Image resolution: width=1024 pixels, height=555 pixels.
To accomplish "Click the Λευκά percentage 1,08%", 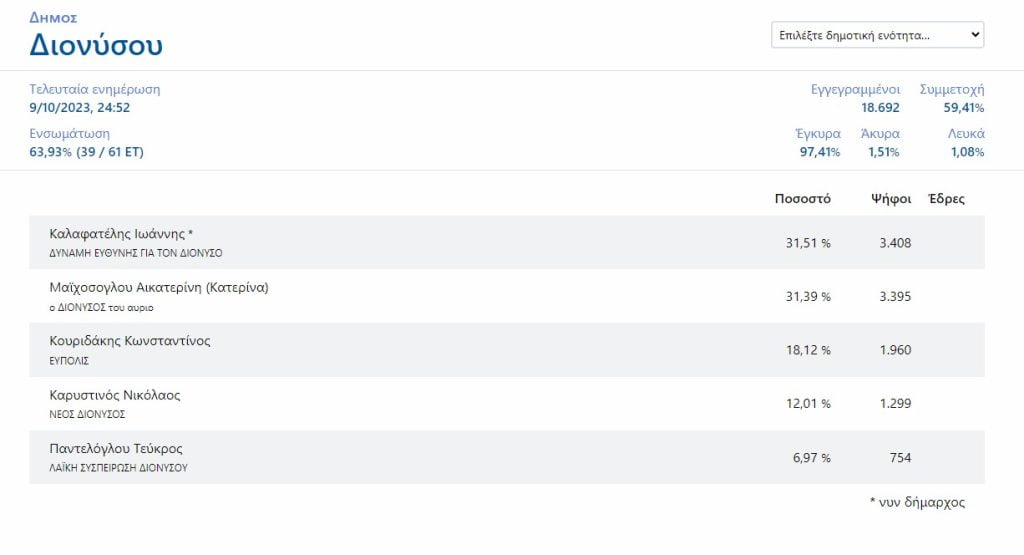I will click(x=966, y=152).
